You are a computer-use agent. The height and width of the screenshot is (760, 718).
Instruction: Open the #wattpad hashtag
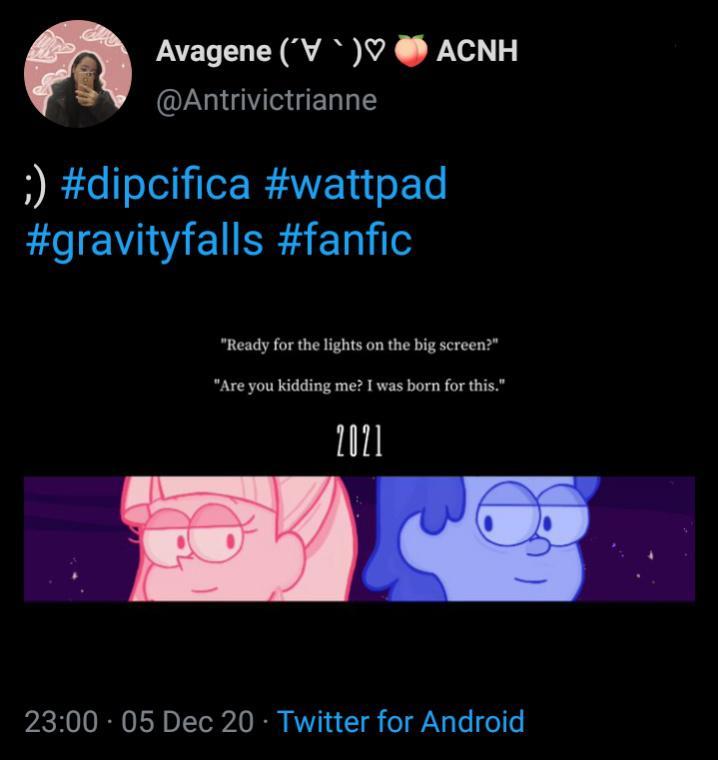pos(356,184)
